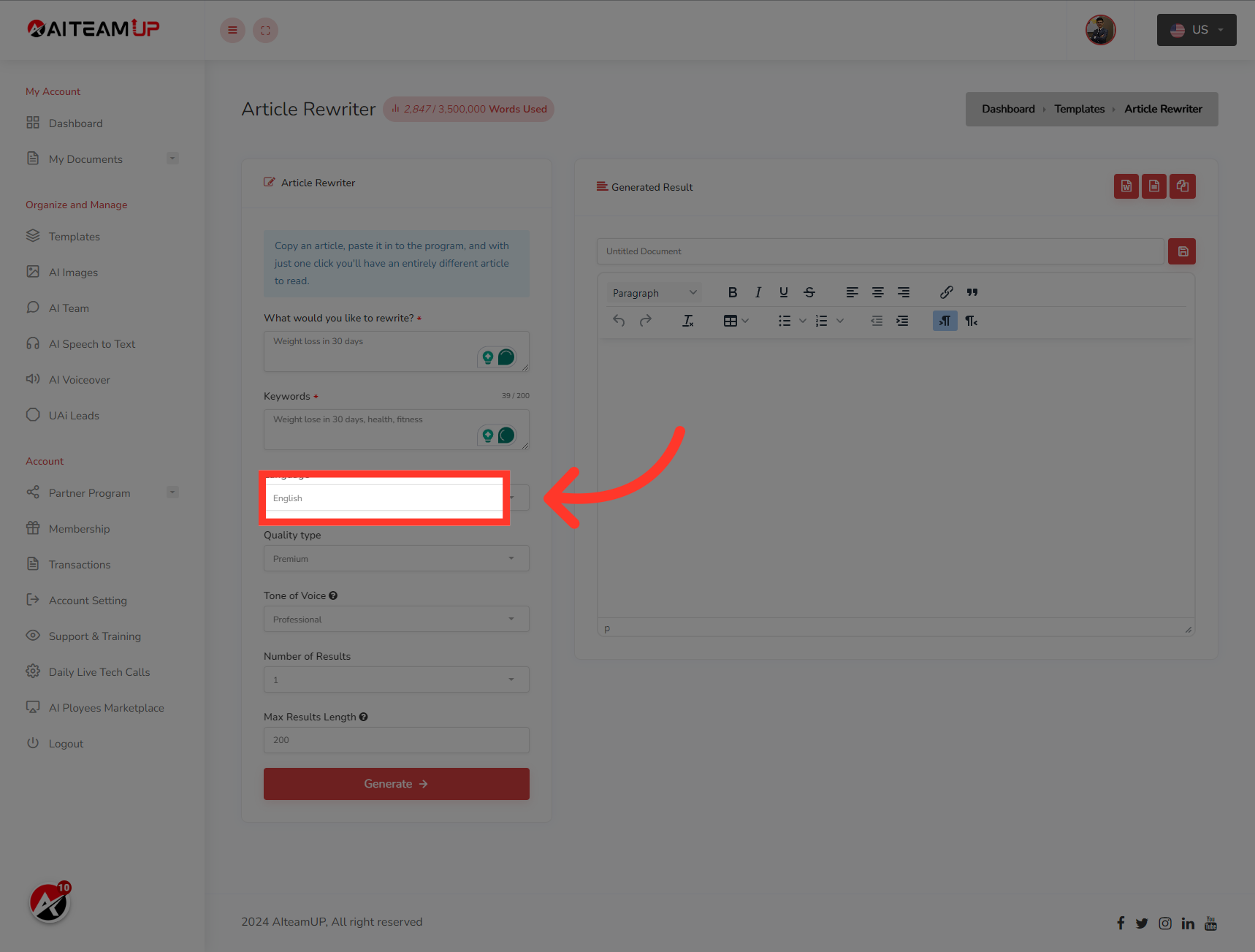Insert a blockquote

(x=972, y=292)
